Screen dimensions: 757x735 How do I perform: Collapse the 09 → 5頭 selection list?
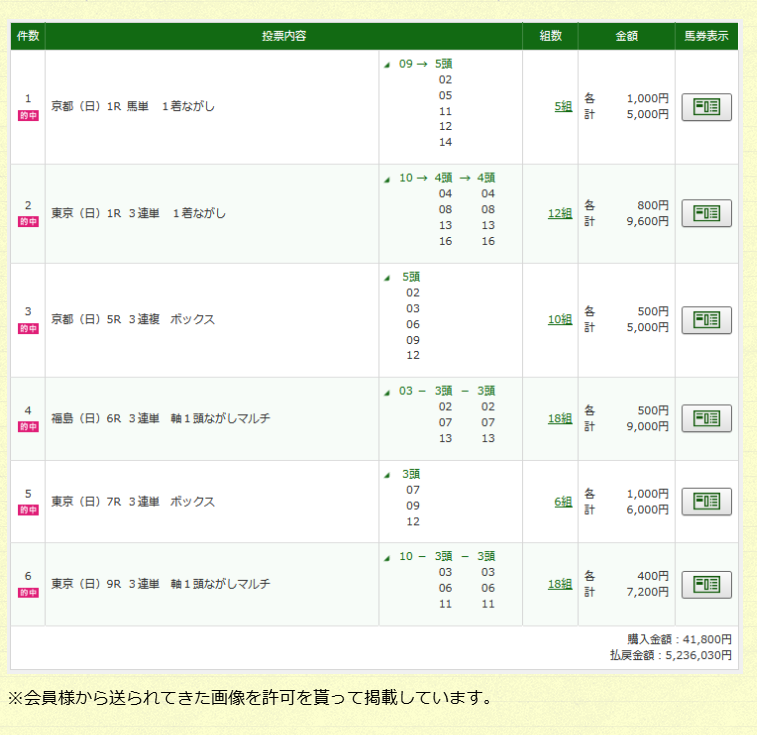pos(388,64)
